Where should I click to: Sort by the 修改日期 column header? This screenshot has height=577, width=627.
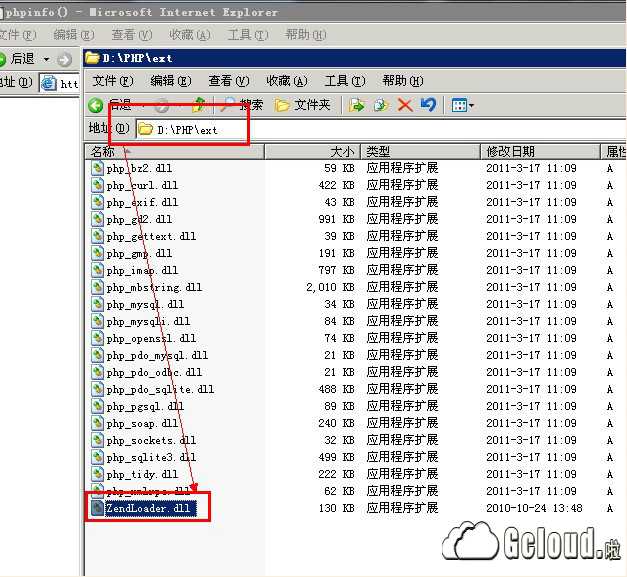[x=541, y=152]
